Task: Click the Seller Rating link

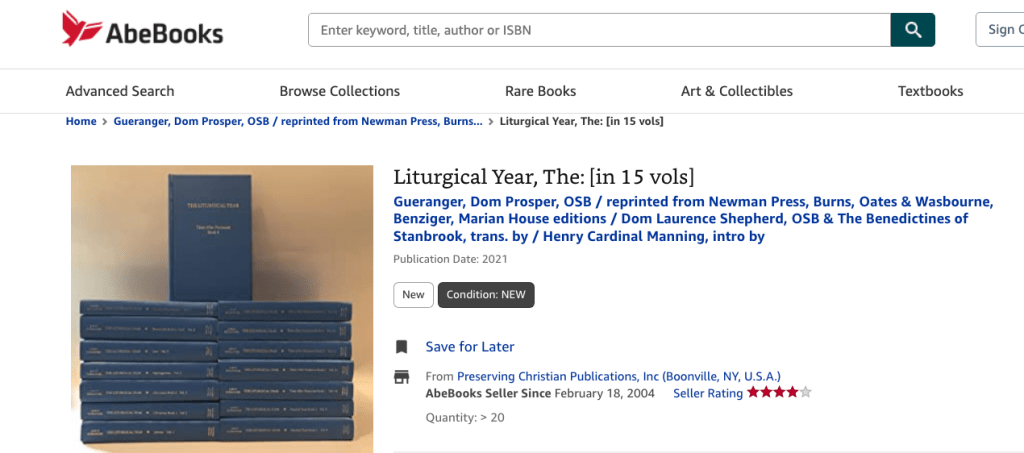Action: click(x=707, y=393)
